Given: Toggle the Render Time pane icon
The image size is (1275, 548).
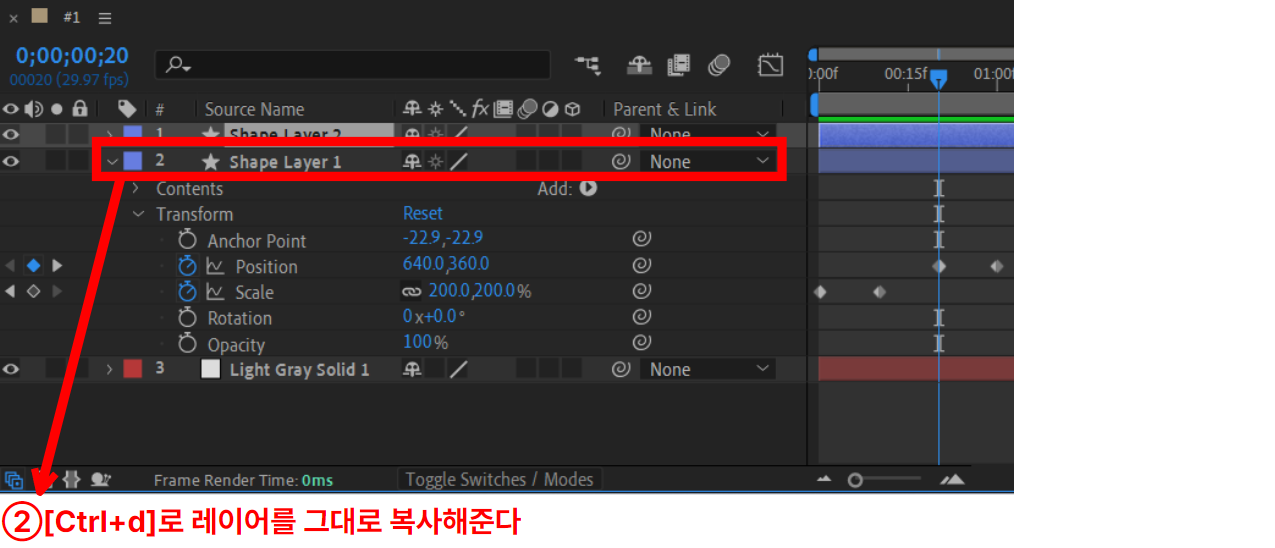Looking at the screenshot, I should pyautogui.click(x=100, y=479).
